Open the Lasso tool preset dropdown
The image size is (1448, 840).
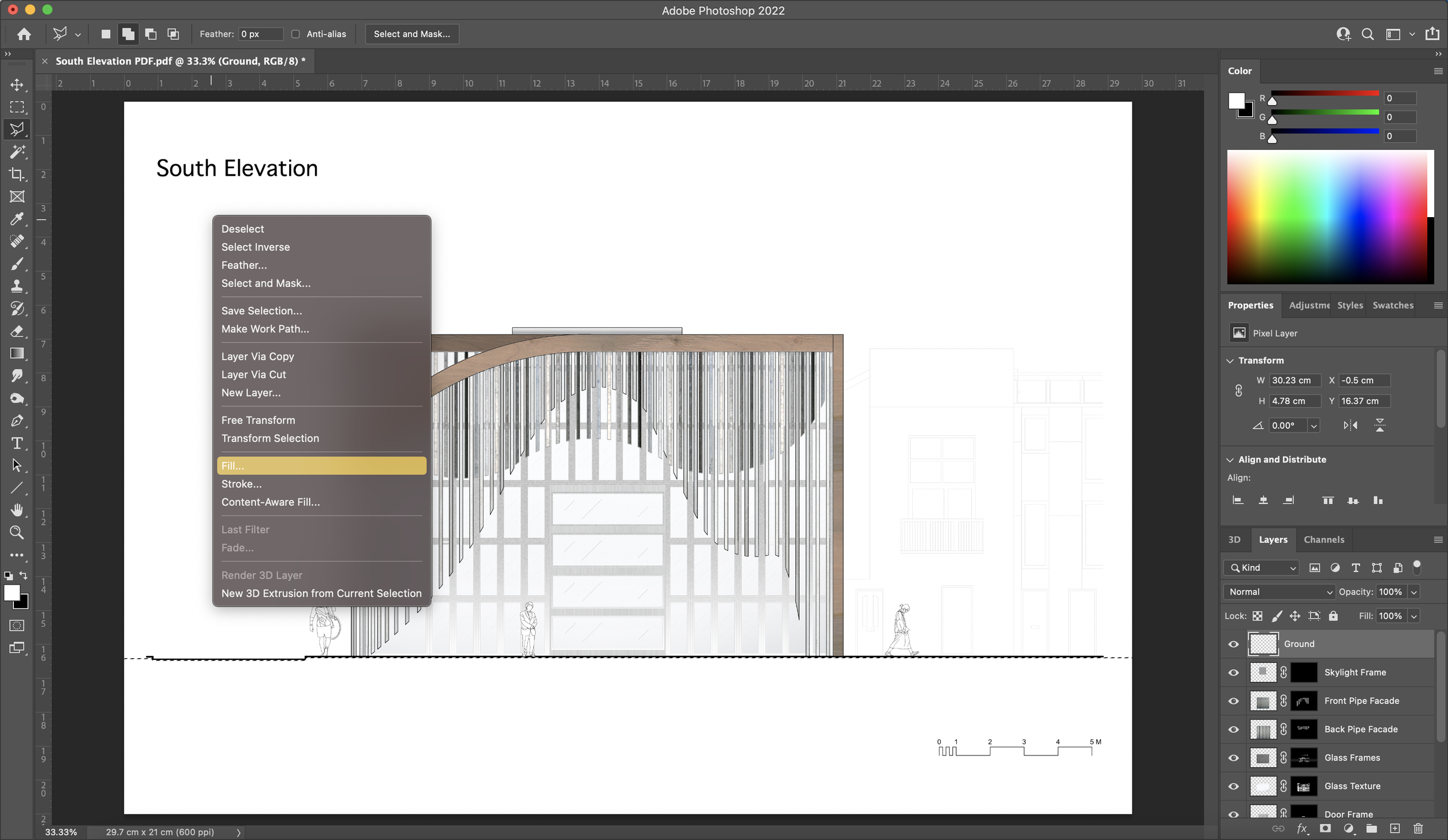pyautogui.click(x=78, y=35)
